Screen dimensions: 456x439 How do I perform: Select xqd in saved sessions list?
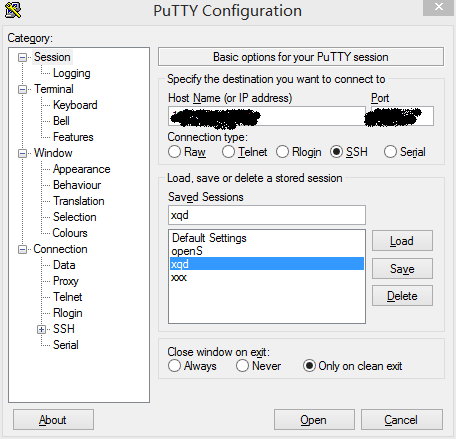[x=267, y=264]
